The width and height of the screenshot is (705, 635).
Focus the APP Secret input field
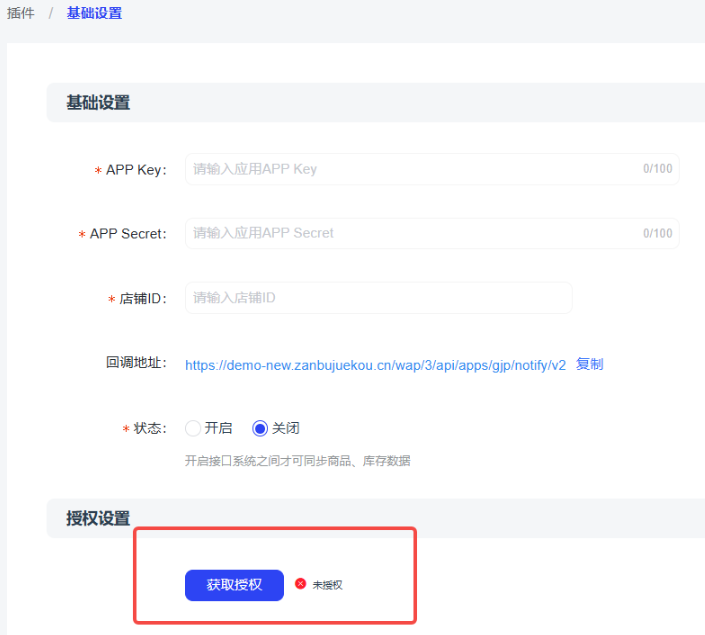[410, 233]
